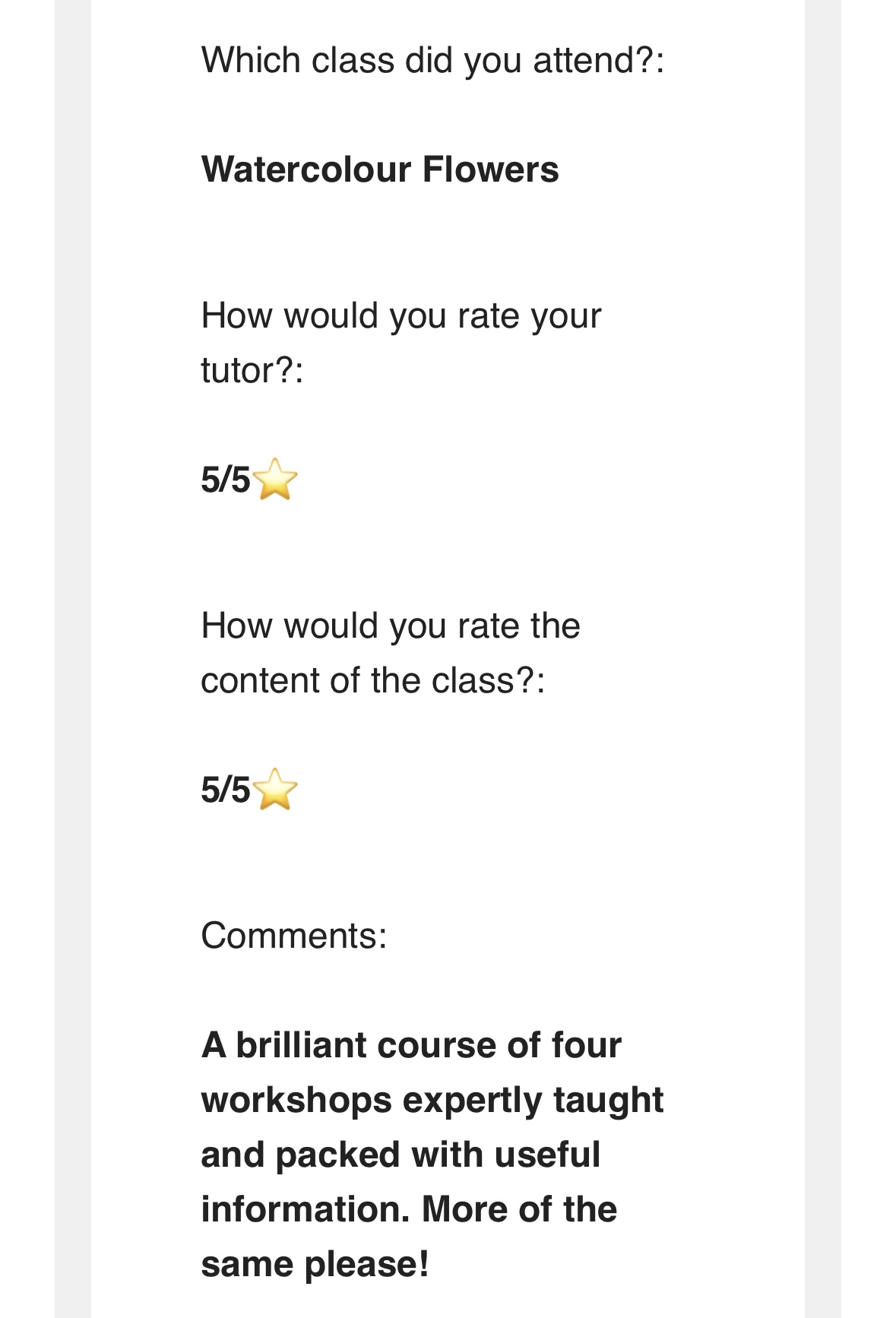Image resolution: width=896 pixels, height=1318 pixels.
Task: Click the "same please!" closing line
Action: (315, 1264)
